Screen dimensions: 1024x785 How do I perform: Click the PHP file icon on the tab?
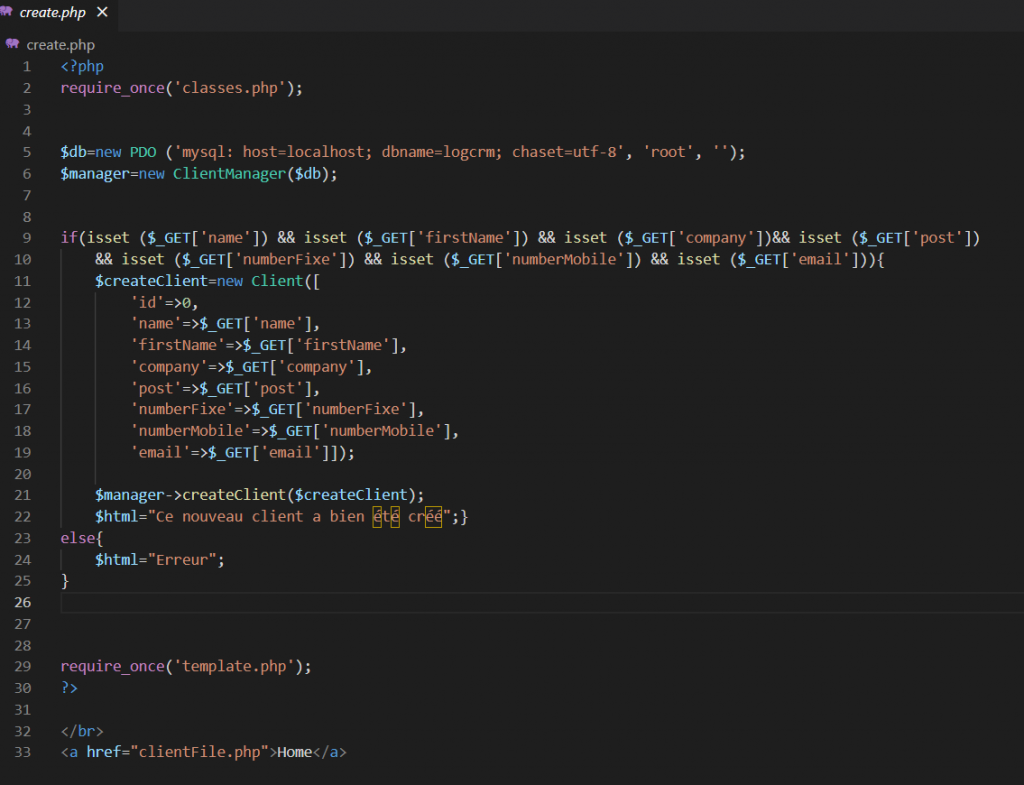point(7,12)
